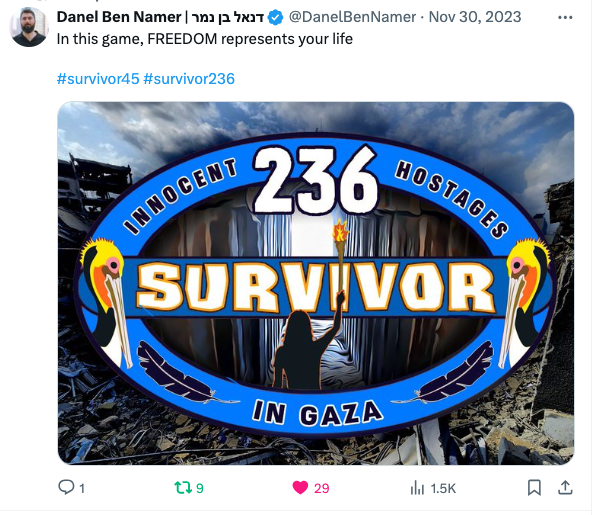Open the Nov 30, 2023 timestamp link
The width and height of the screenshot is (595, 515).
click(475, 17)
